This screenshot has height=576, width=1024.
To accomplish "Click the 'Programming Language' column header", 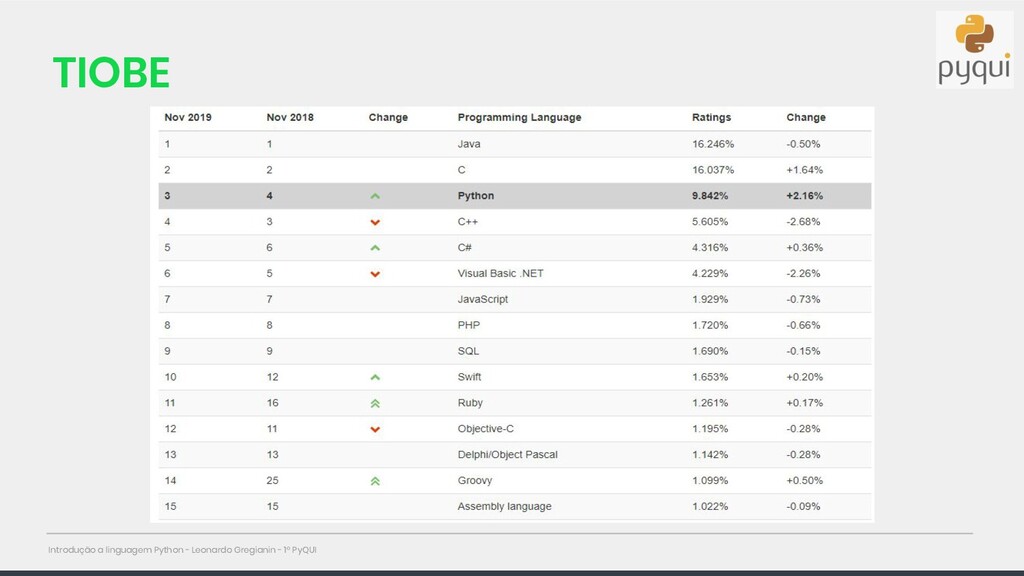I will click(x=519, y=118).
